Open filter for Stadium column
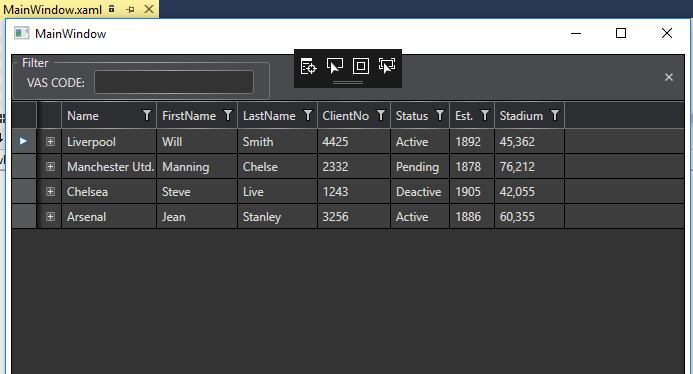Screen dimensions: 693x374 pyautogui.click(x=555, y=115)
